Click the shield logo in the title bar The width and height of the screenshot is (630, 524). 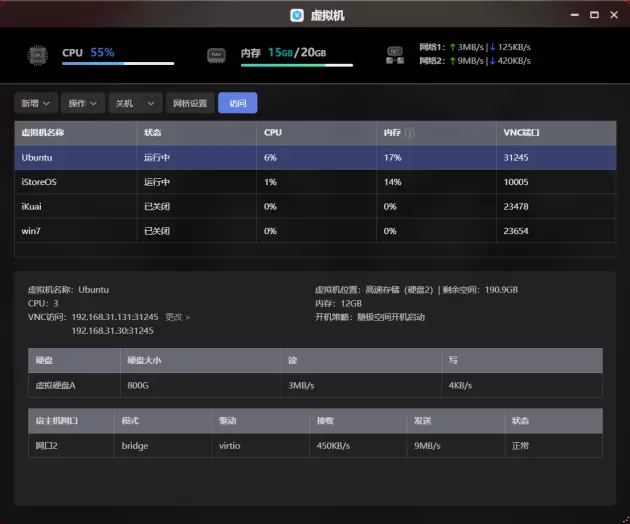[296, 15]
